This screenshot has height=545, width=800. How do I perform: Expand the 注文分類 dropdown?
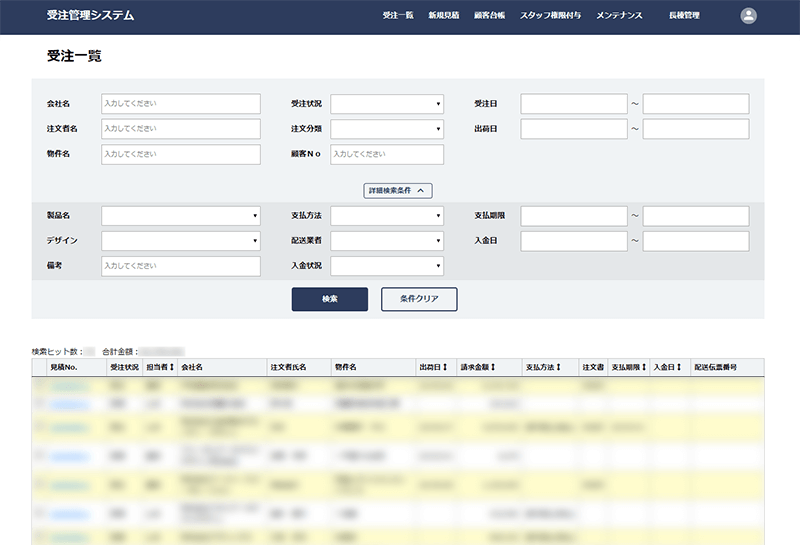click(386, 129)
